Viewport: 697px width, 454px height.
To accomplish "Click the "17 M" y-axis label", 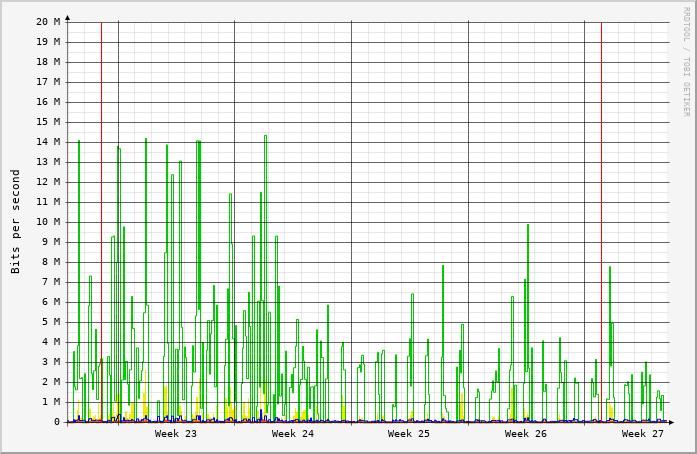I will [48, 82].
